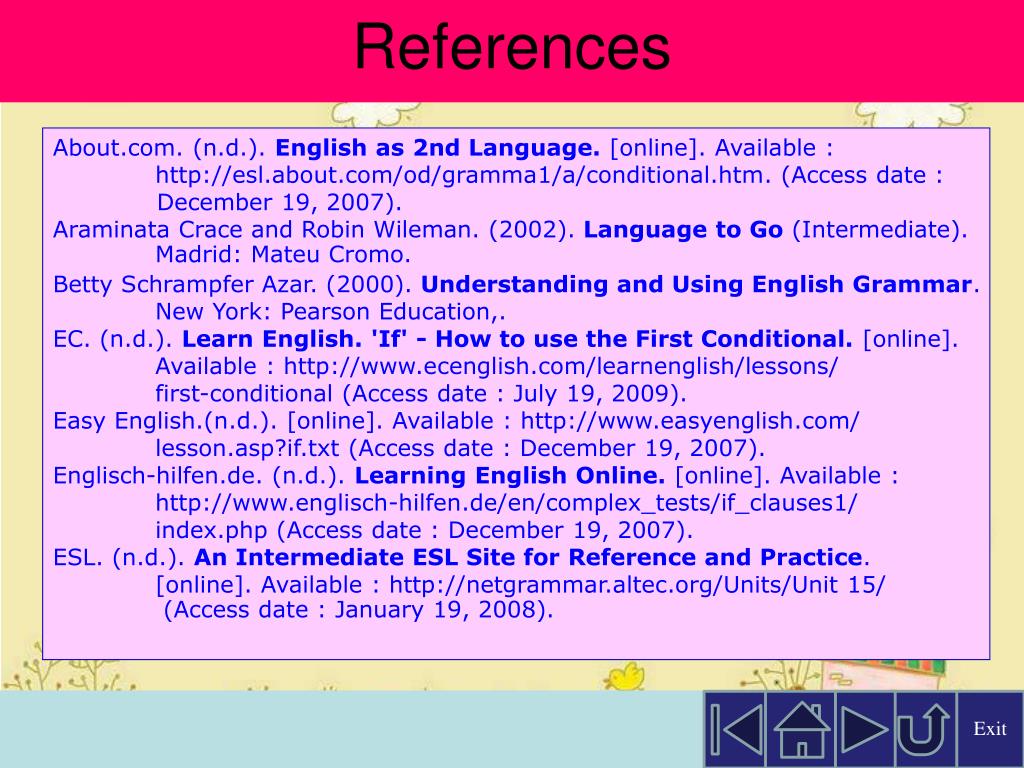This screenshot has width=1024, height=768.
Task: Select the title 'Language to Go'
Action: [x=683, y=229]
